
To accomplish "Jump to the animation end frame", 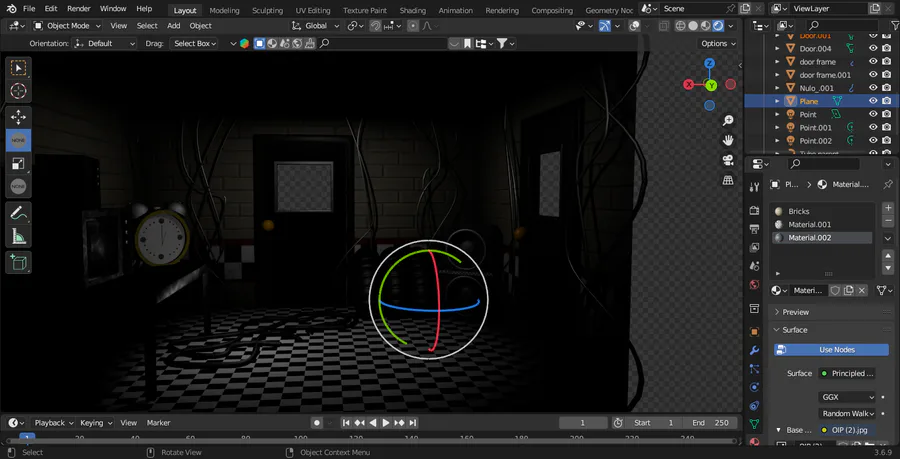I will click(412, 423).
